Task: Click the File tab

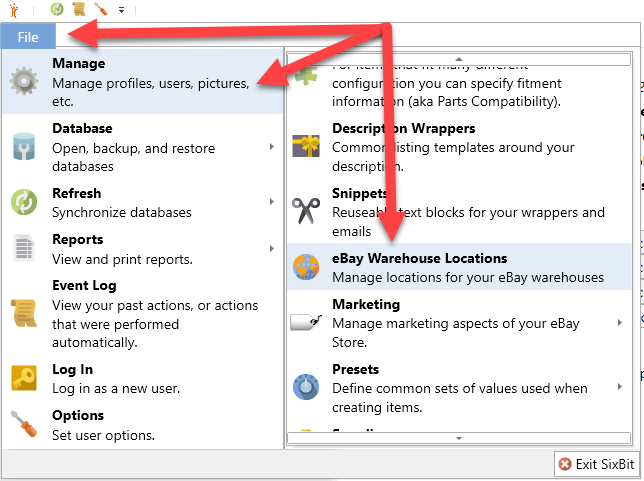Action: (x=28, y=36)
